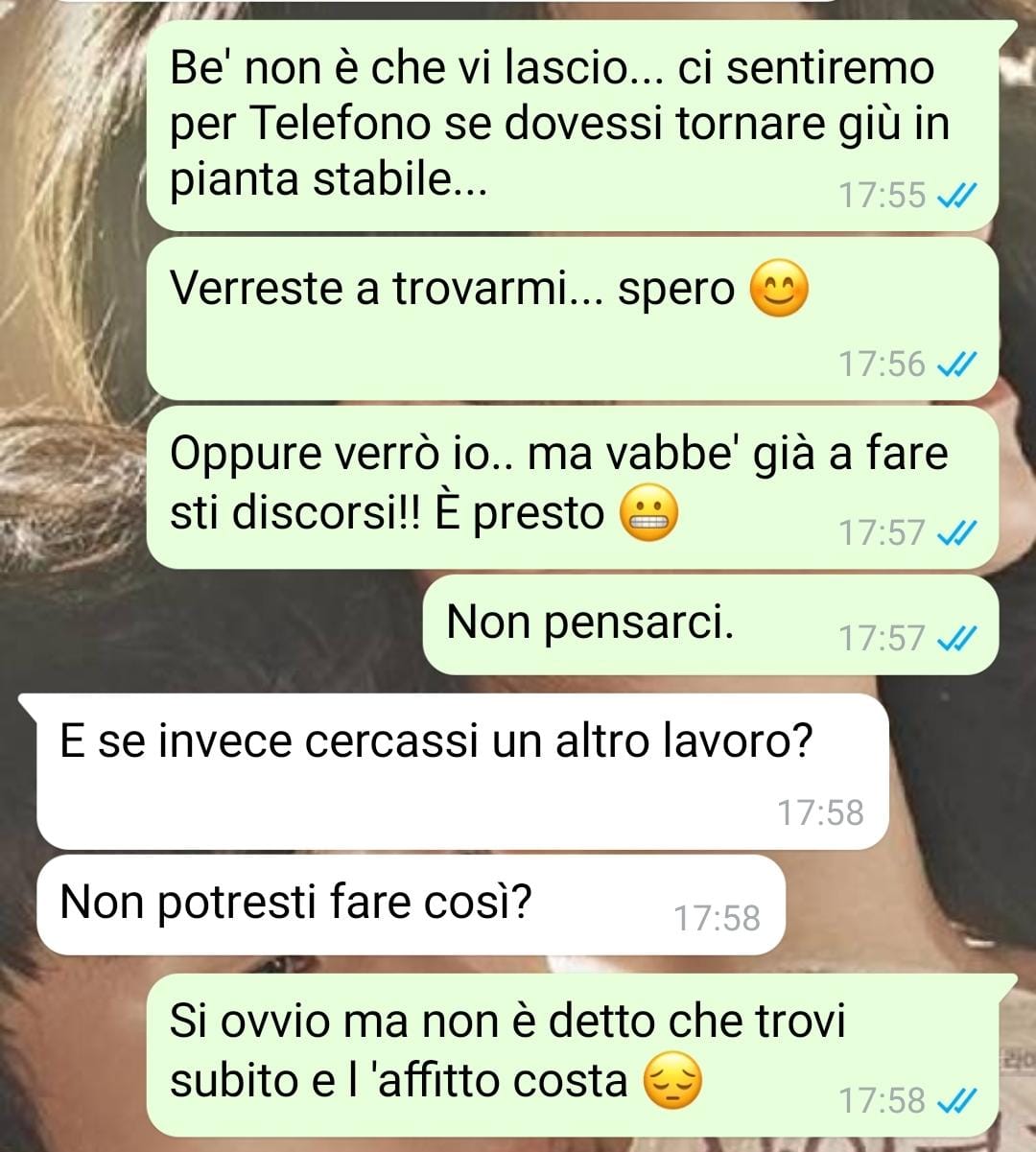This screenshot has width=1036, height=1152.
Task: Select the 'Non potresti fare così?' message
Action: point(411,905)
